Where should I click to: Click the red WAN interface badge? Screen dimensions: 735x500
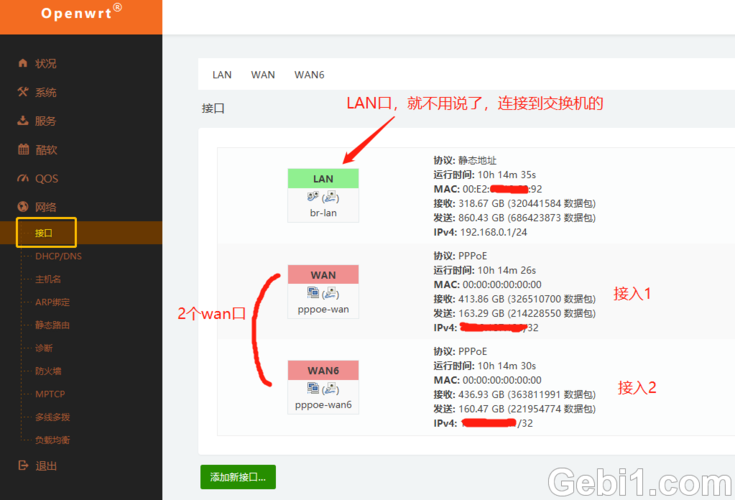point(323,275)
